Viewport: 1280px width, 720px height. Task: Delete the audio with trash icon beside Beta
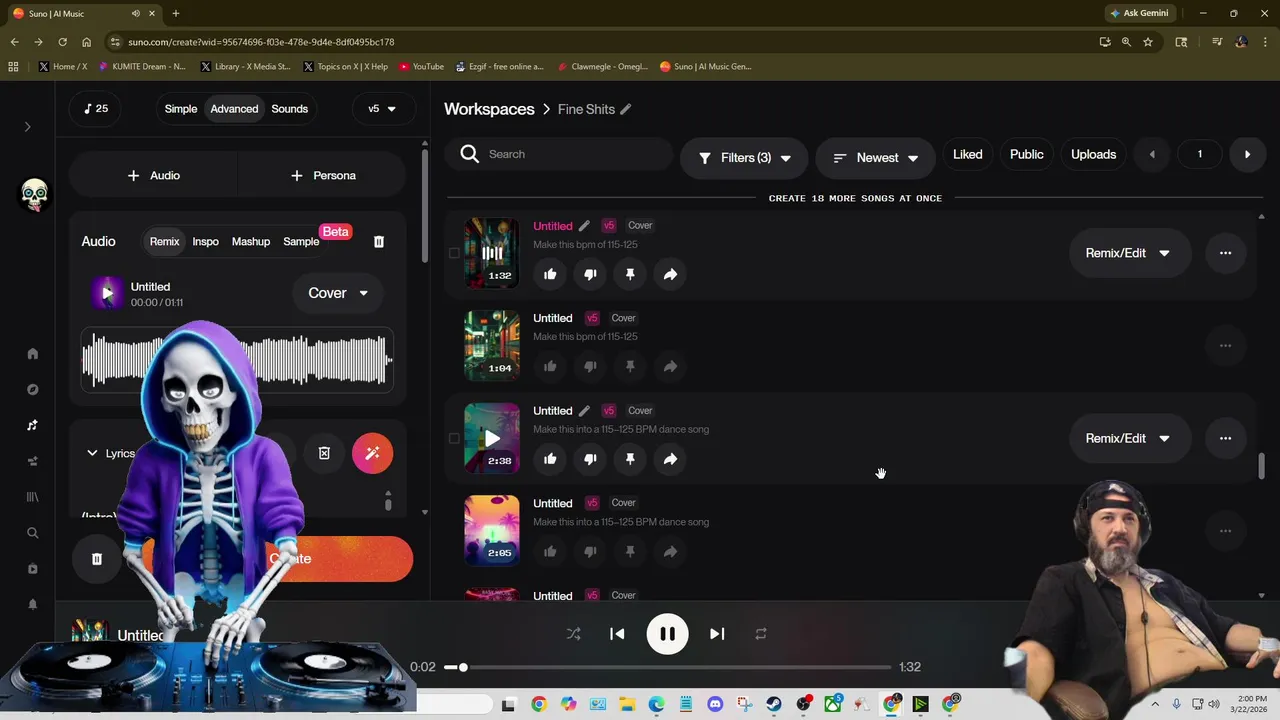(379, 242)
